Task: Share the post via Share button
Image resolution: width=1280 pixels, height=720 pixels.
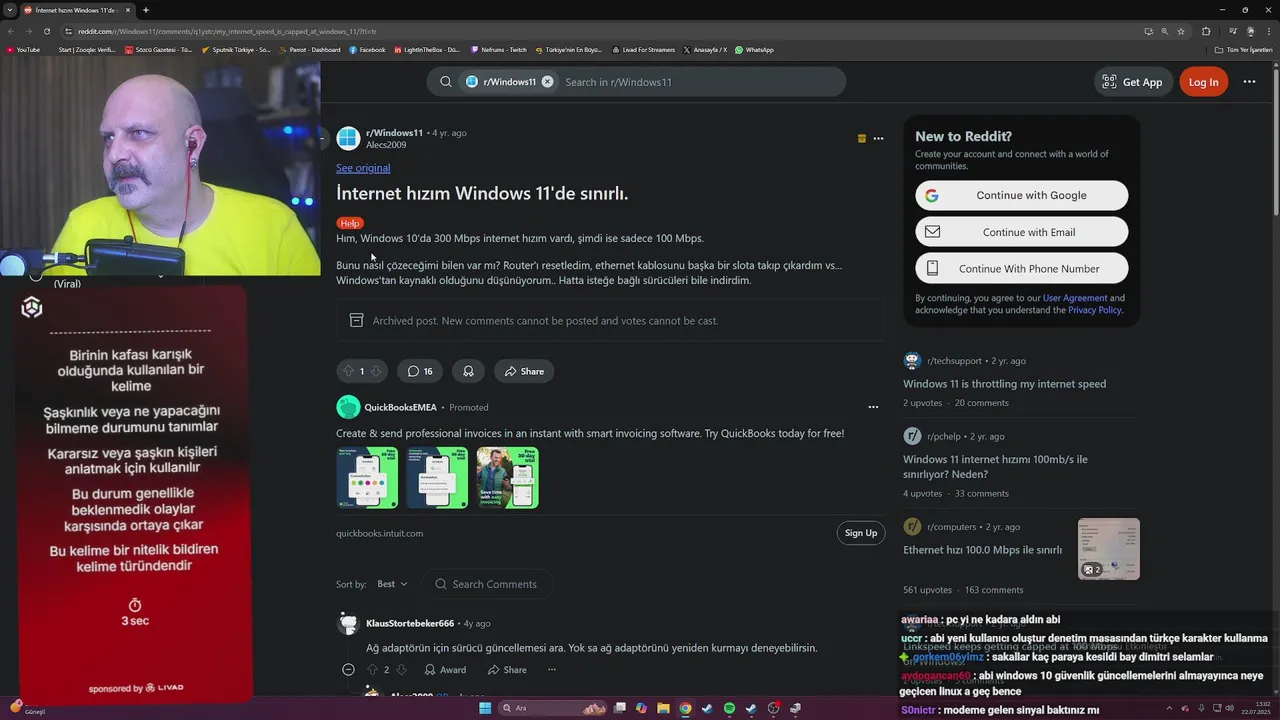Action: [x=524, y=371]
